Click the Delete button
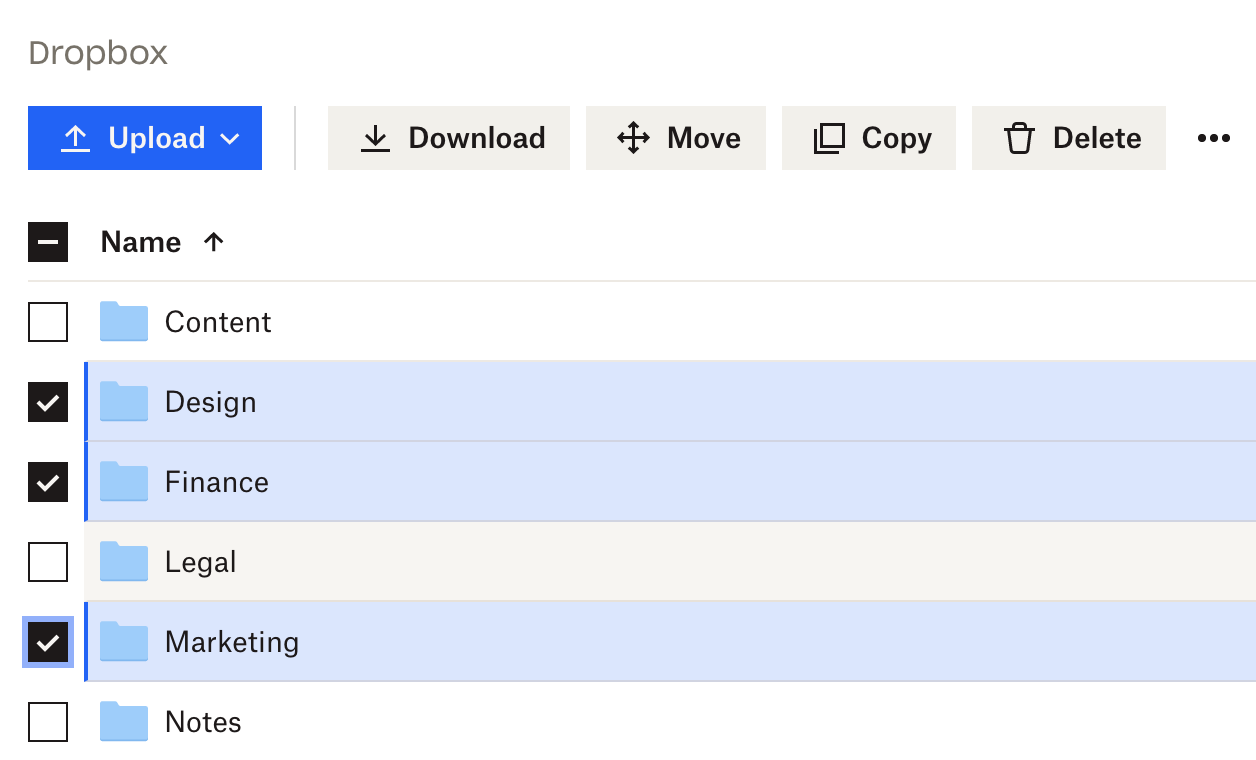Screen dimensions: 1256x760 tap(1069, 138)
